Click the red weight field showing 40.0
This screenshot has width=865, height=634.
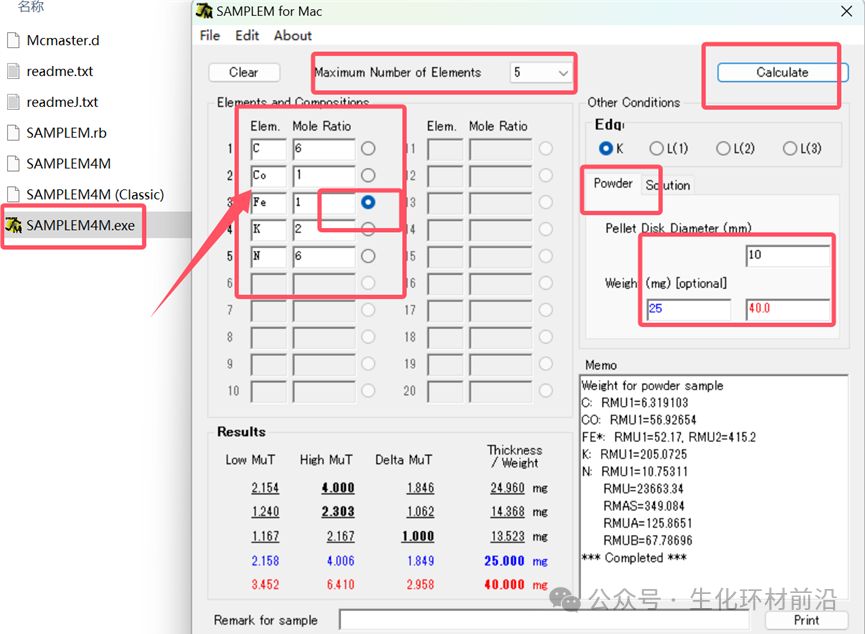pyautogui.click(x=788, y=309)
